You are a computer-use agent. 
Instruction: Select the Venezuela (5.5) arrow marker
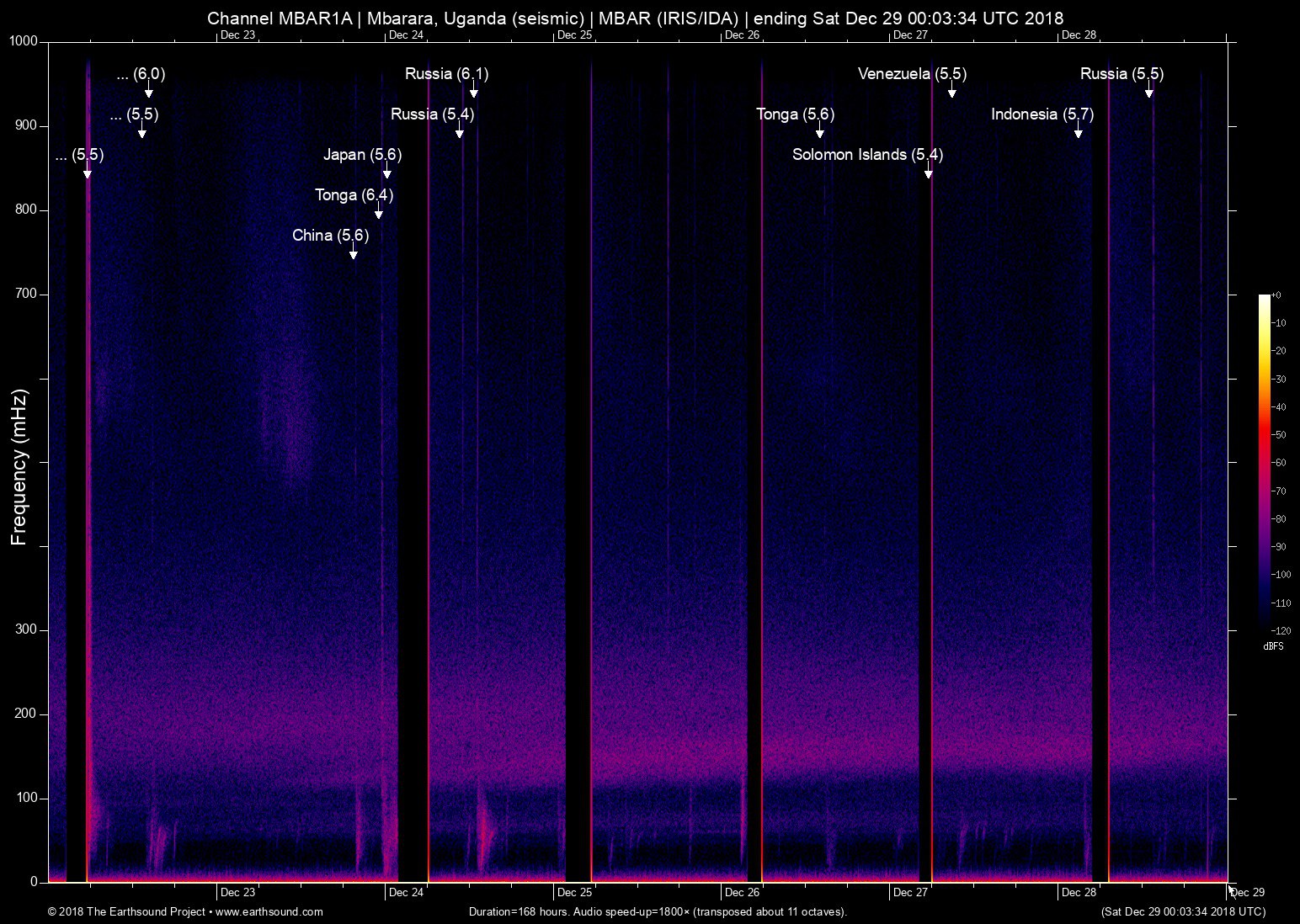pyautogui.click(x=952, y=89)
